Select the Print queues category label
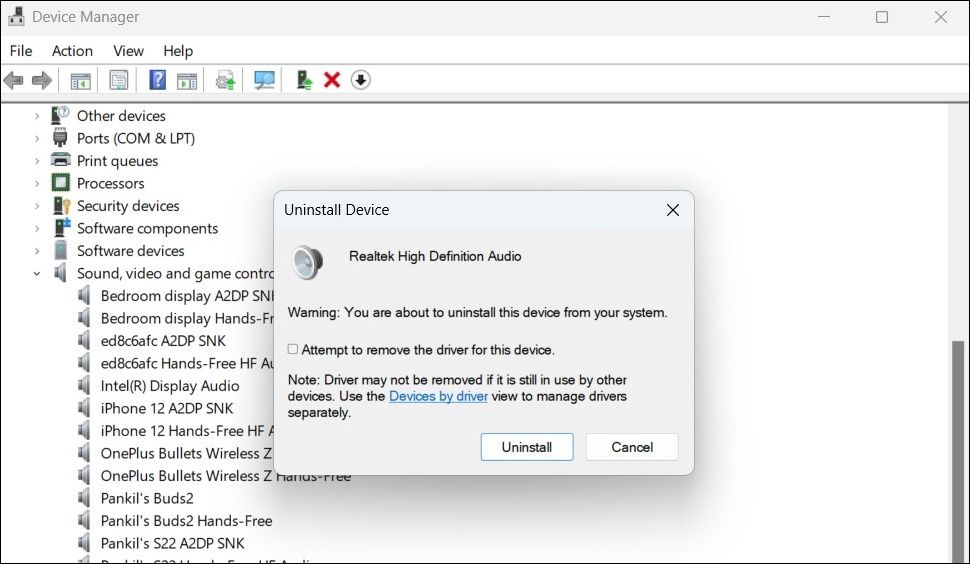Screen dimensions: 970x564 [118, 161]
